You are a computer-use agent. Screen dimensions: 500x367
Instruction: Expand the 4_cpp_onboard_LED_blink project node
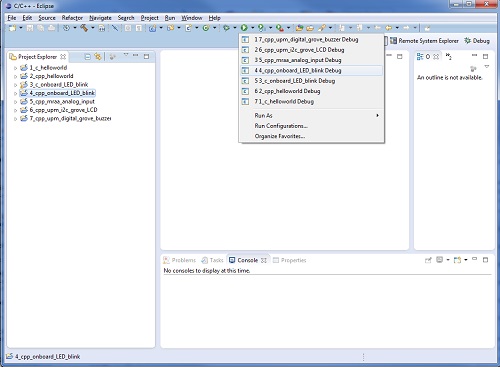coord(15,93)
